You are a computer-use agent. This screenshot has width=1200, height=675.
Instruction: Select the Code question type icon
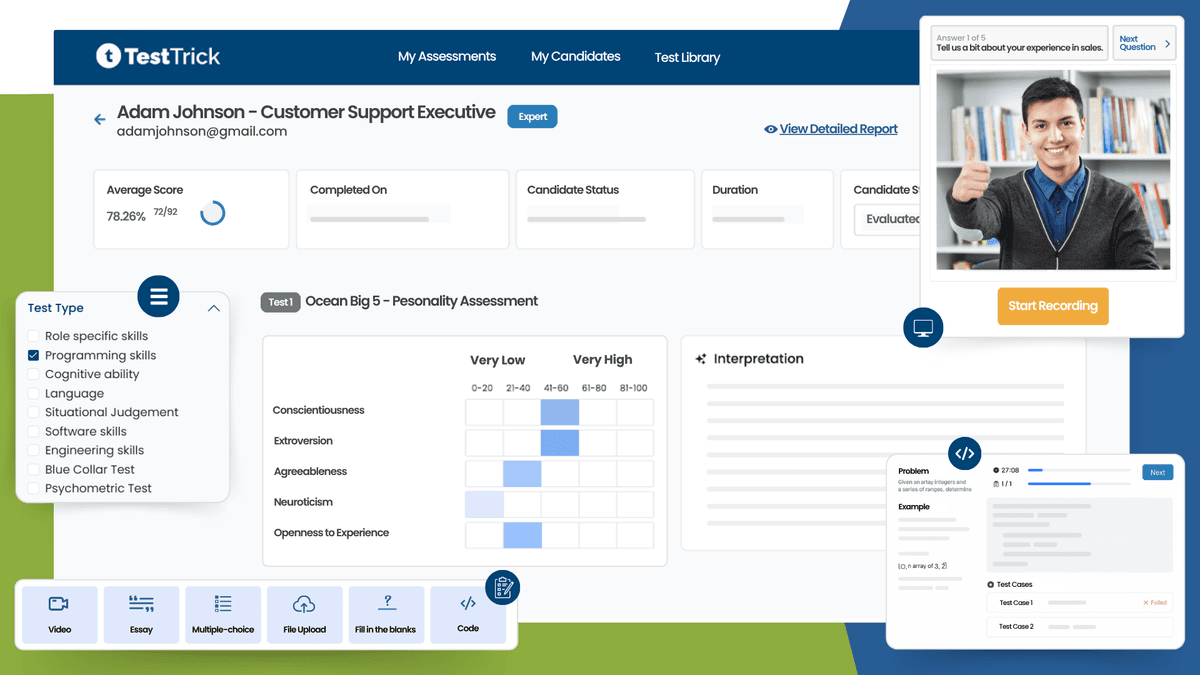(x=467, y=614)
